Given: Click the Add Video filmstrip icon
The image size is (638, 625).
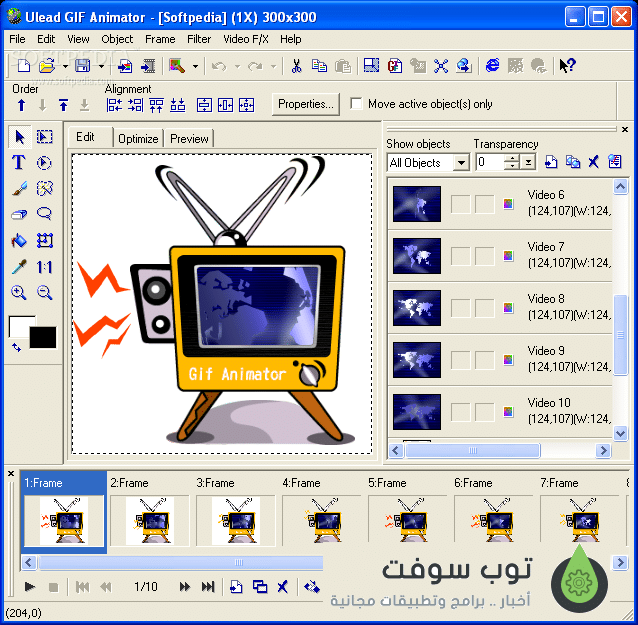Looking at the screenshot, I should point(148,66).
